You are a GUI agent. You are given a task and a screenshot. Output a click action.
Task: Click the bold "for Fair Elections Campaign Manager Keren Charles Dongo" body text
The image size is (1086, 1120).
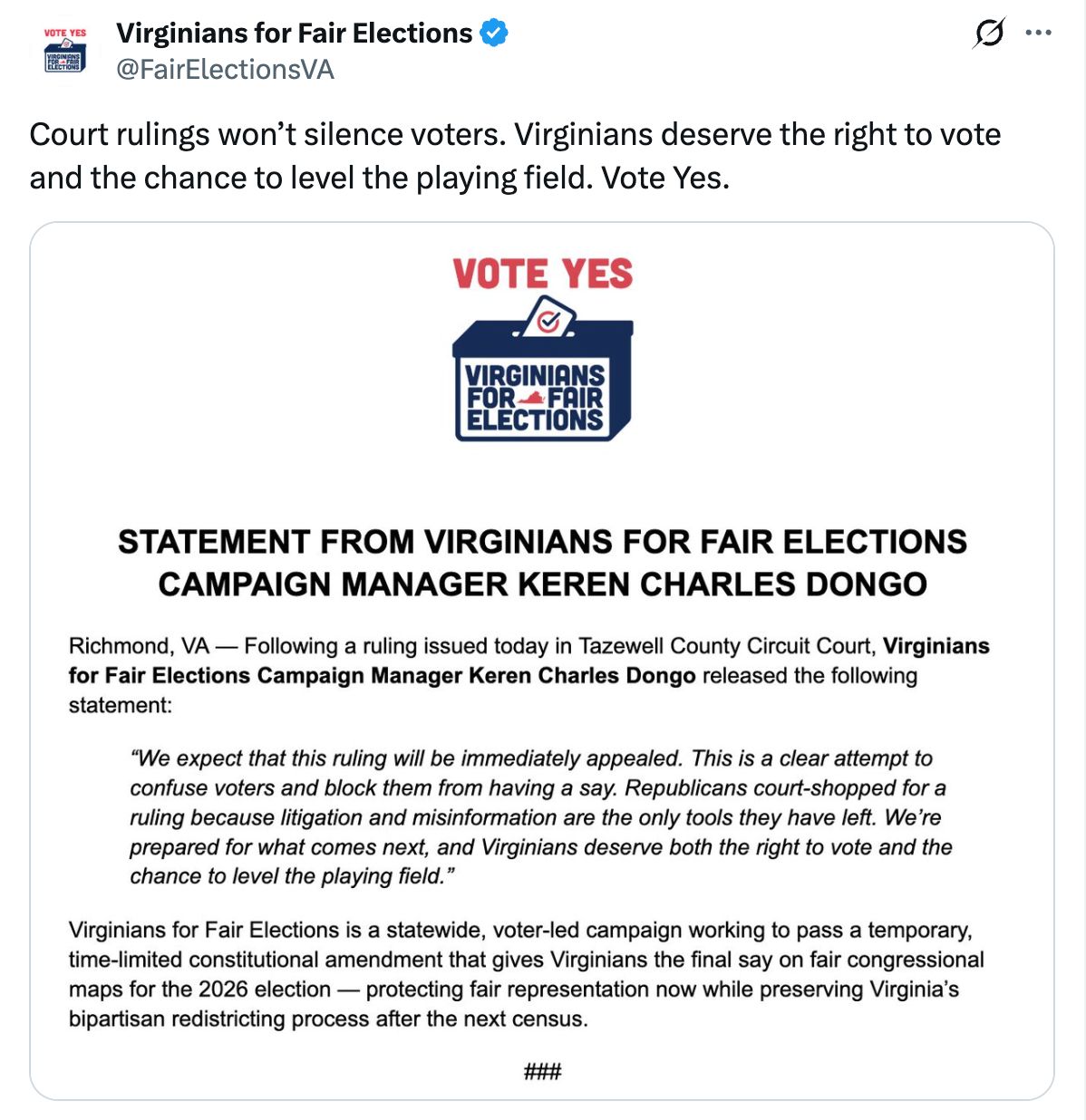click(382, 676)
